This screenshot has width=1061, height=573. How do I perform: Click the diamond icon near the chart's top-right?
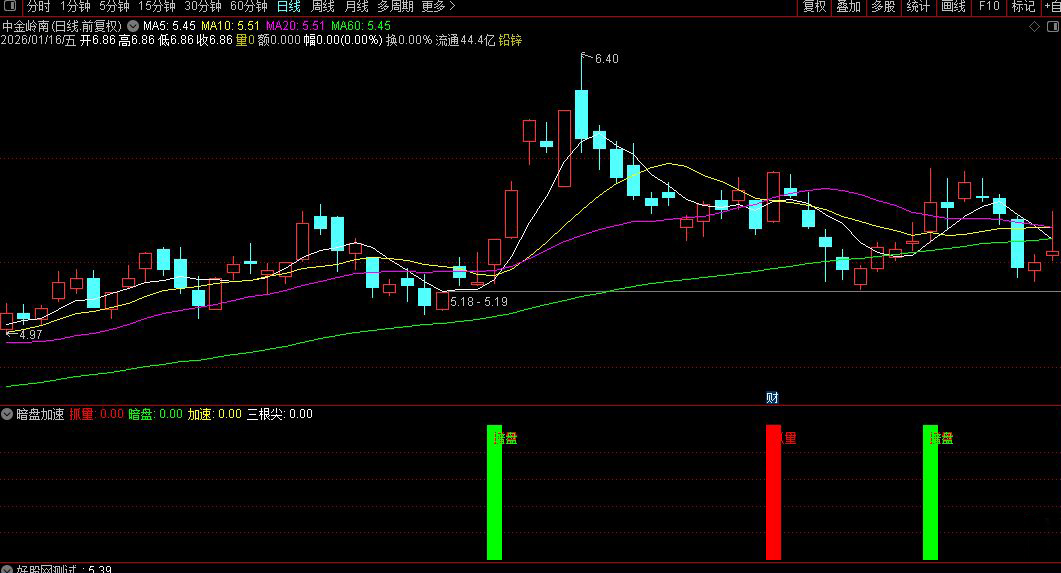pyautogui.click(x=1034, y=26)
